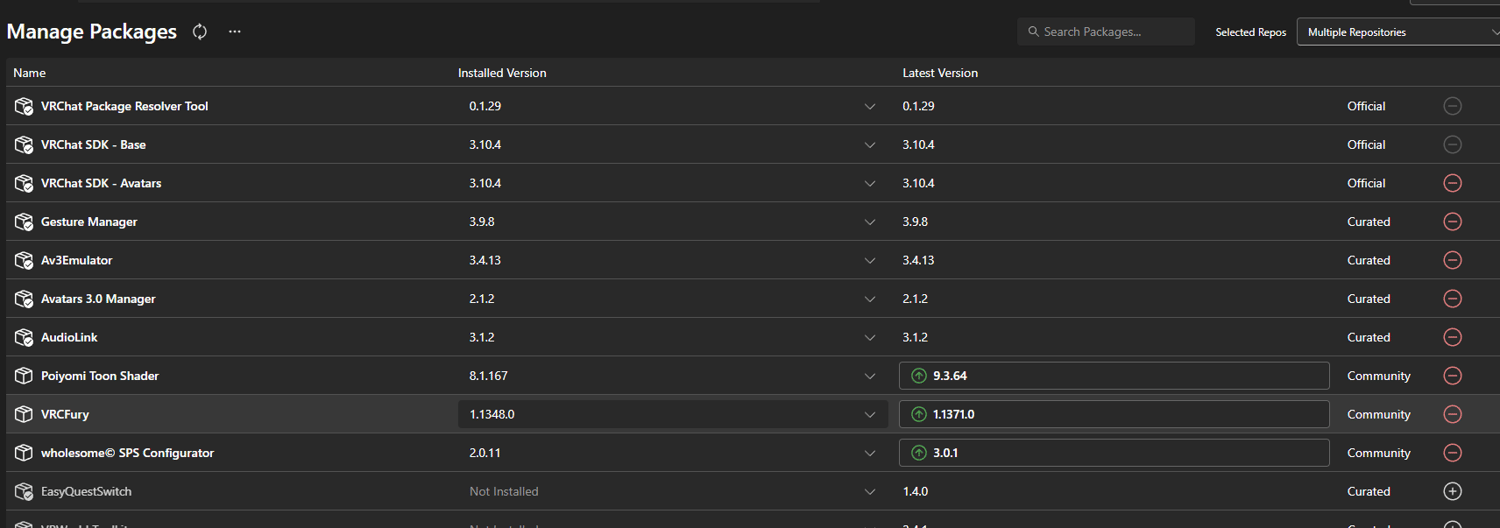Screen dimensions: 1500x528
Task: Refresh packages using the circular arrows icon
Action: pyautogui.click(x=200, y=32)
